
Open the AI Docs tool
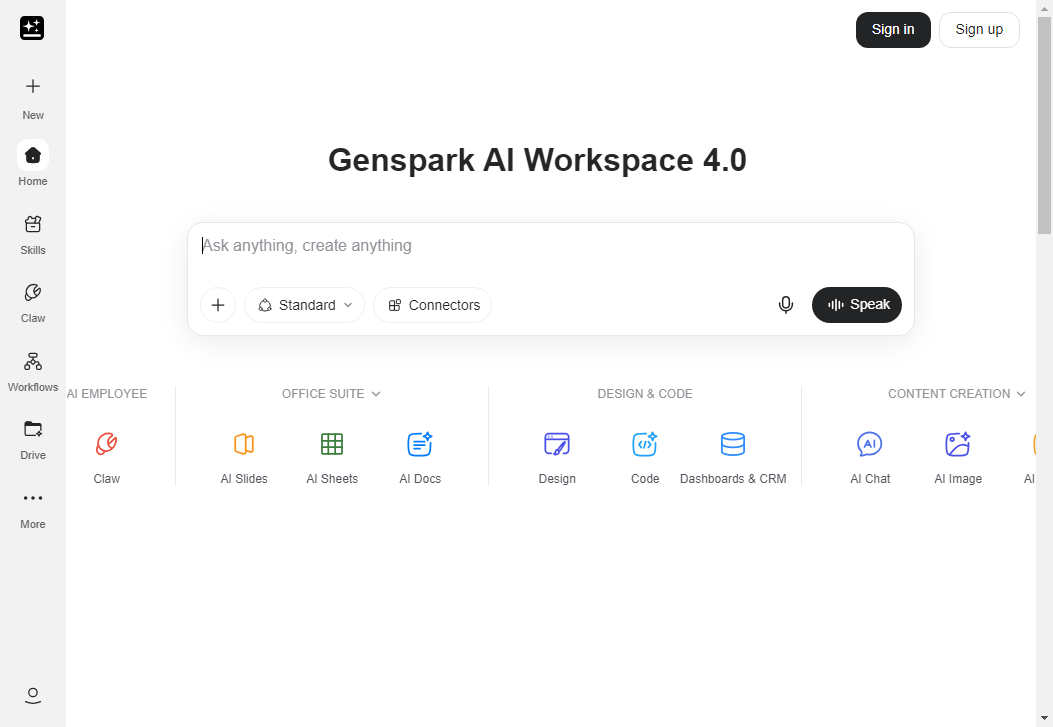pyautogui.click(x=420, y=458)
